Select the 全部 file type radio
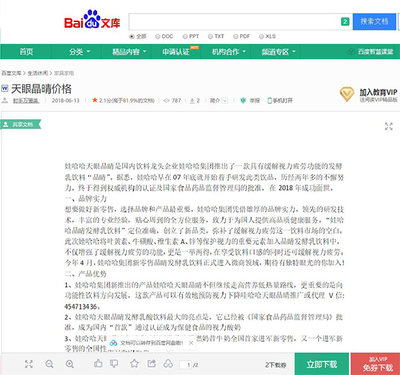 [131, 36]
